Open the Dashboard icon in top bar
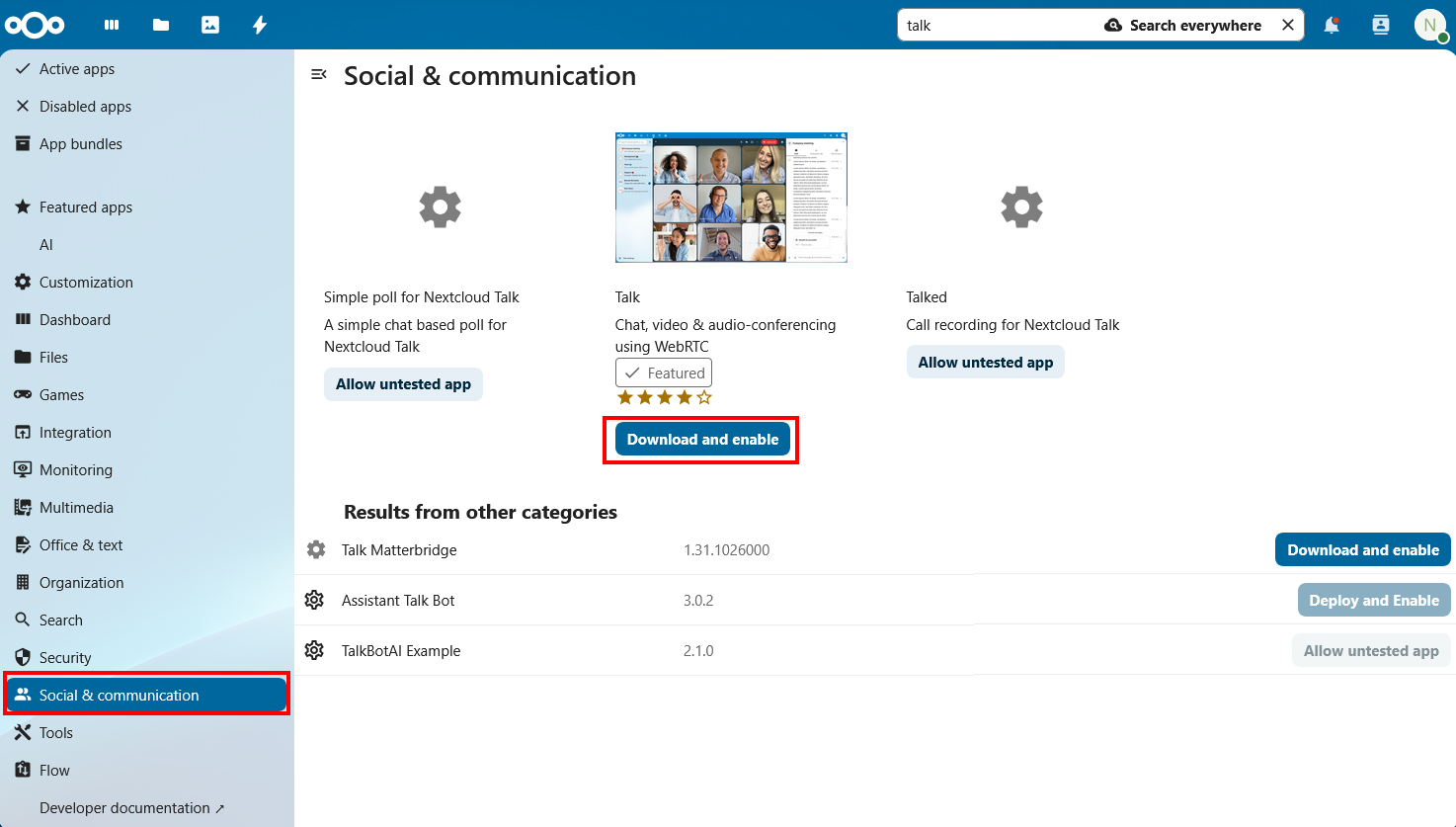The width and height of the screenshot is (1456, 827). point(112,25)
